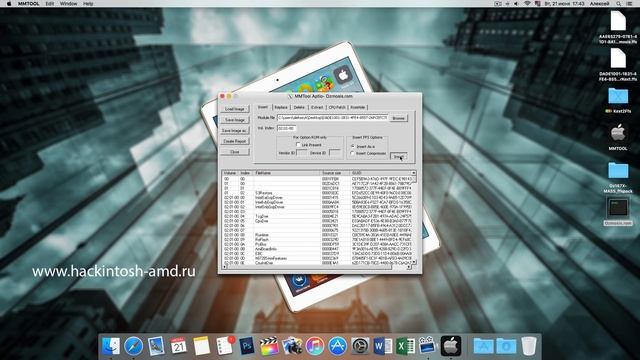Open the Applications folder stack in dock
The height and width of the screenshot is (360, 640).
click(x=483, y=346)
